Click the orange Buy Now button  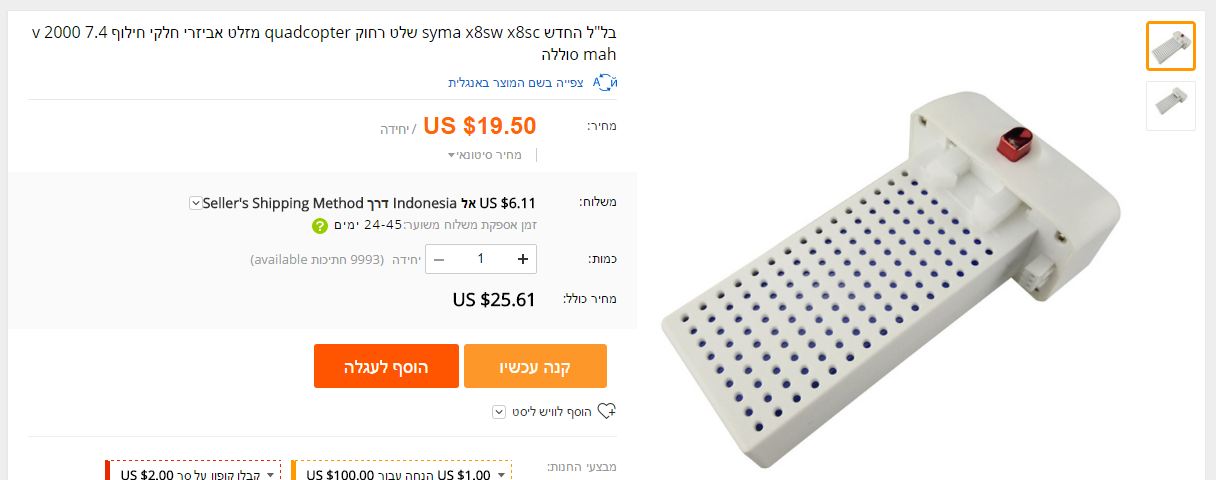point(535,366)
